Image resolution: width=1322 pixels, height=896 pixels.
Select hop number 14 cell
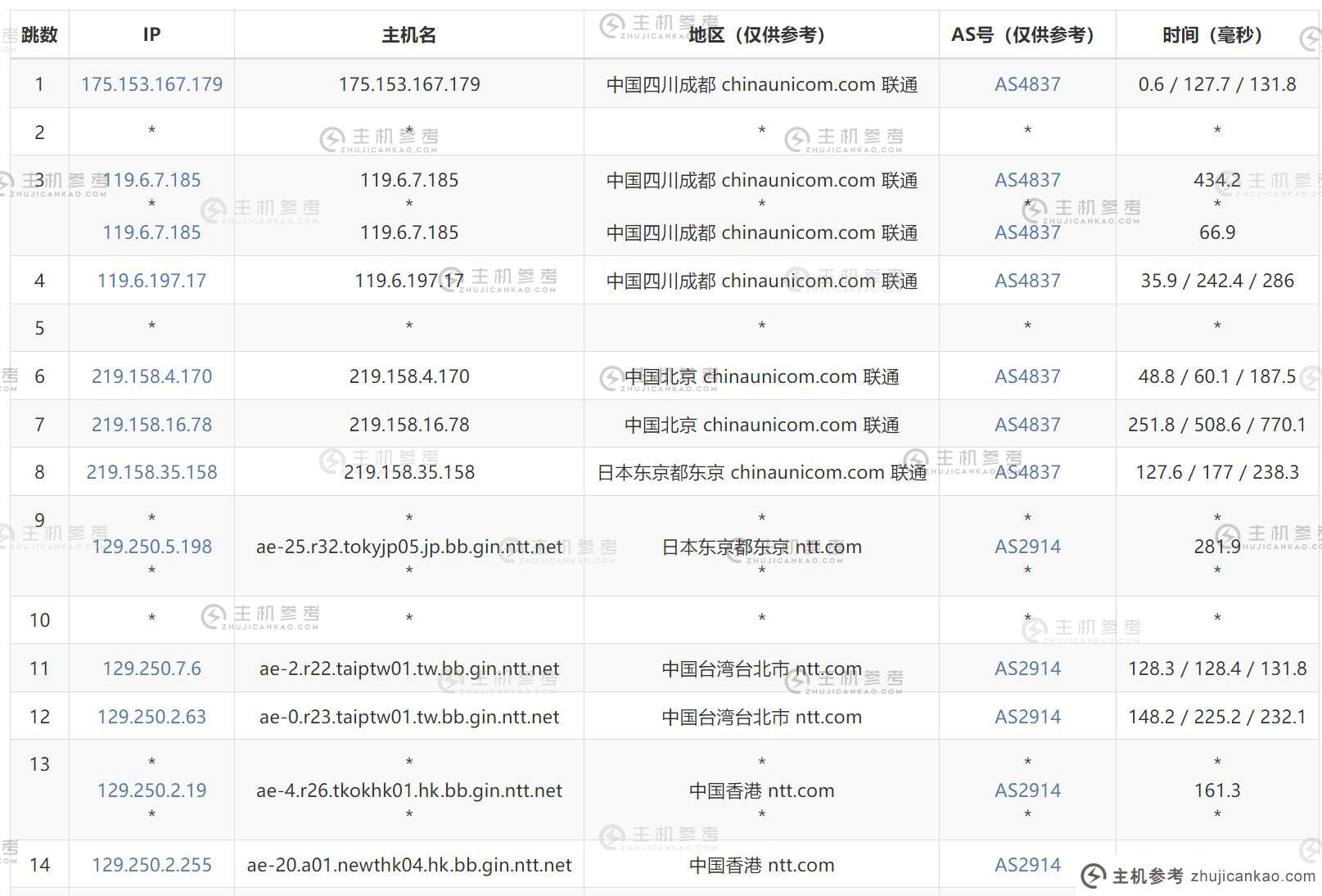39,865
